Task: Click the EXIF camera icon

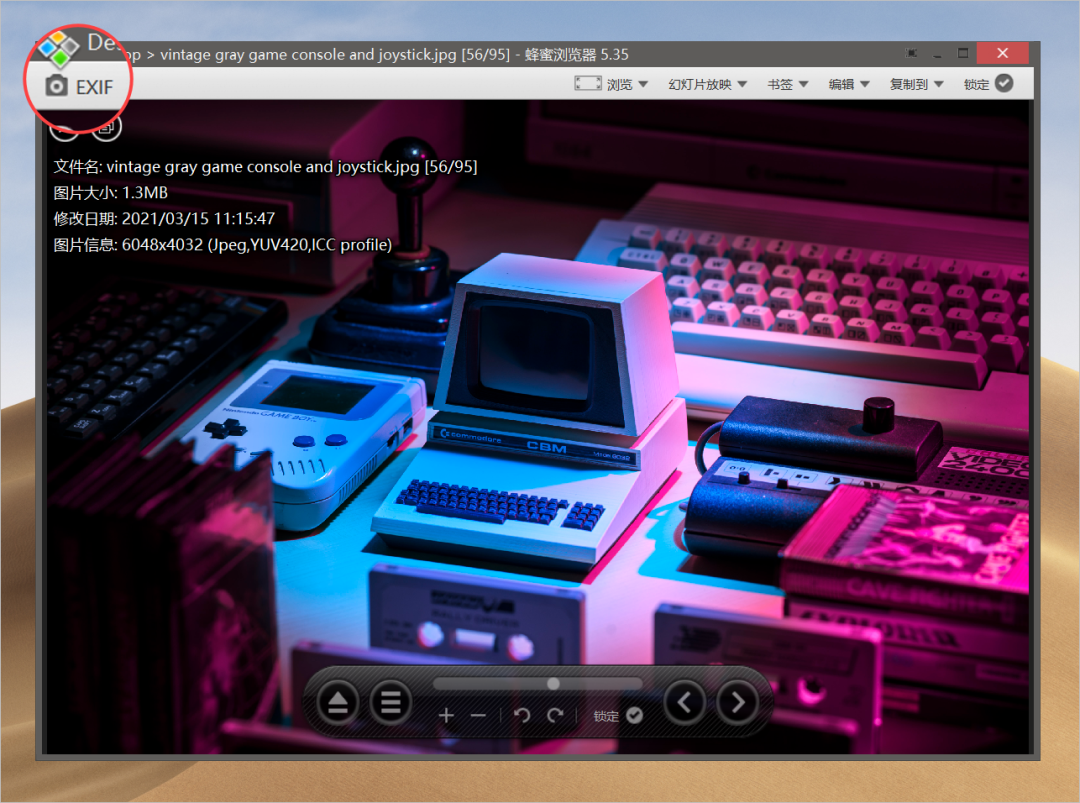Action: [57, 86]
